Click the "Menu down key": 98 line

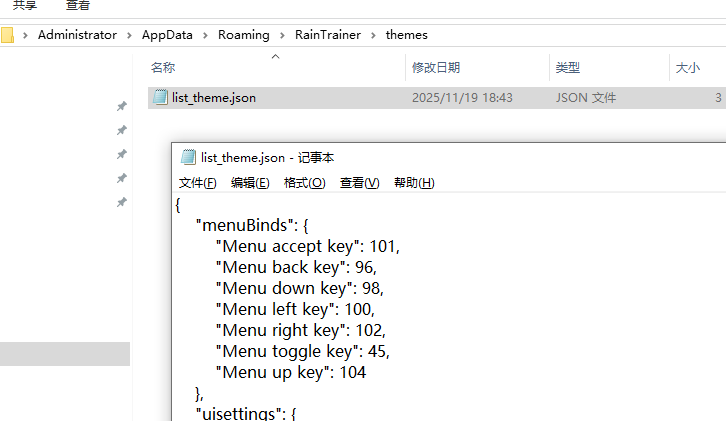point(300,289)
